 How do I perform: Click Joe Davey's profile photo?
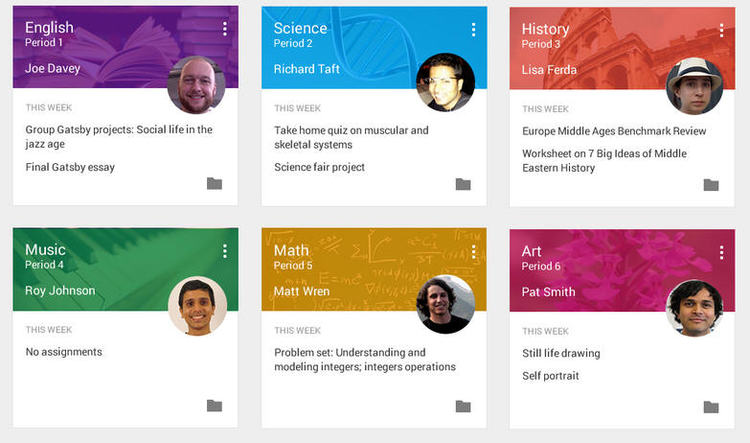tap(196, 84)
